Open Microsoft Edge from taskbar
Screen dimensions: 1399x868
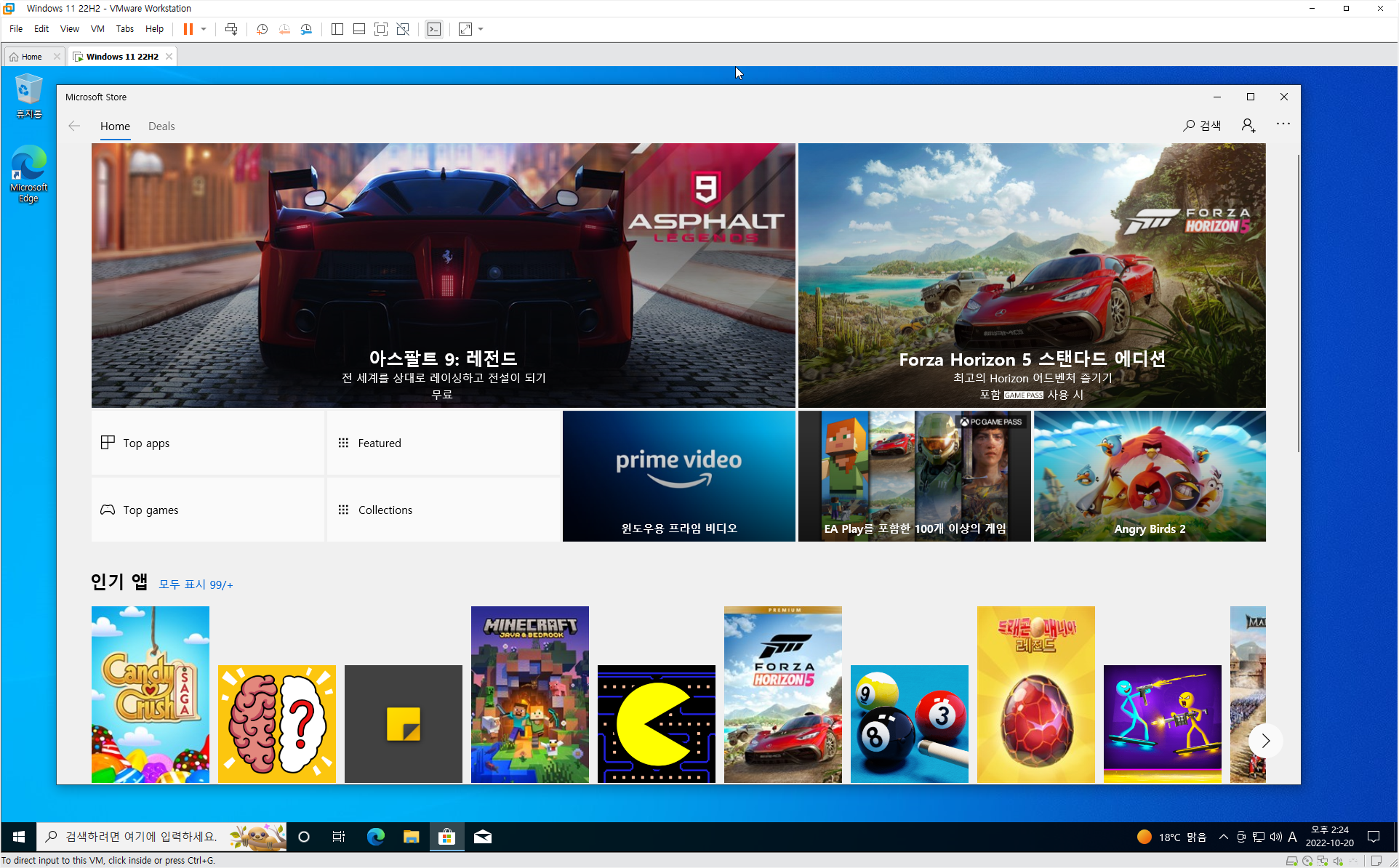(x=375, y=837)
